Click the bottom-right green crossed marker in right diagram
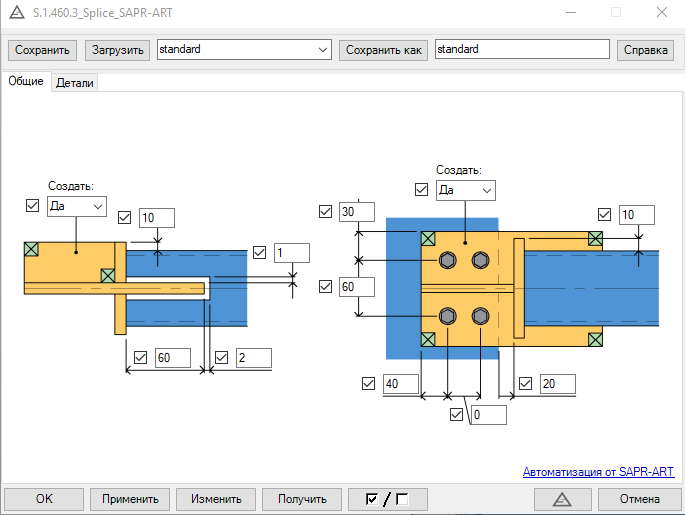Viewport: 685px width, 515px height. click(595, 340)
